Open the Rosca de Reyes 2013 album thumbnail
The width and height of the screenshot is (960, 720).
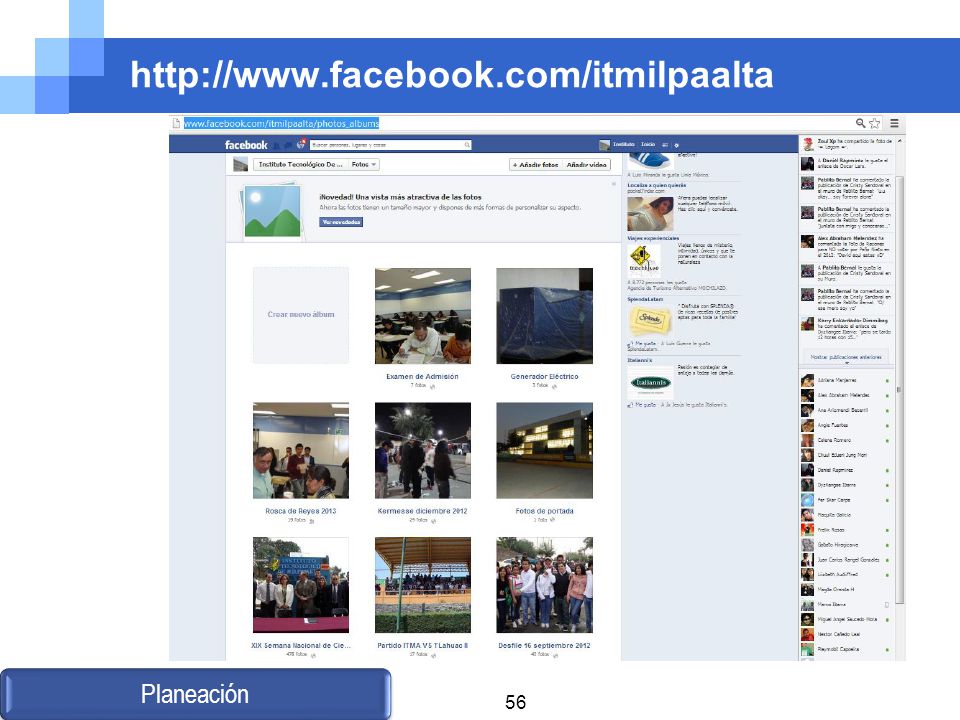pyautogui.click(x=301, y=451)
